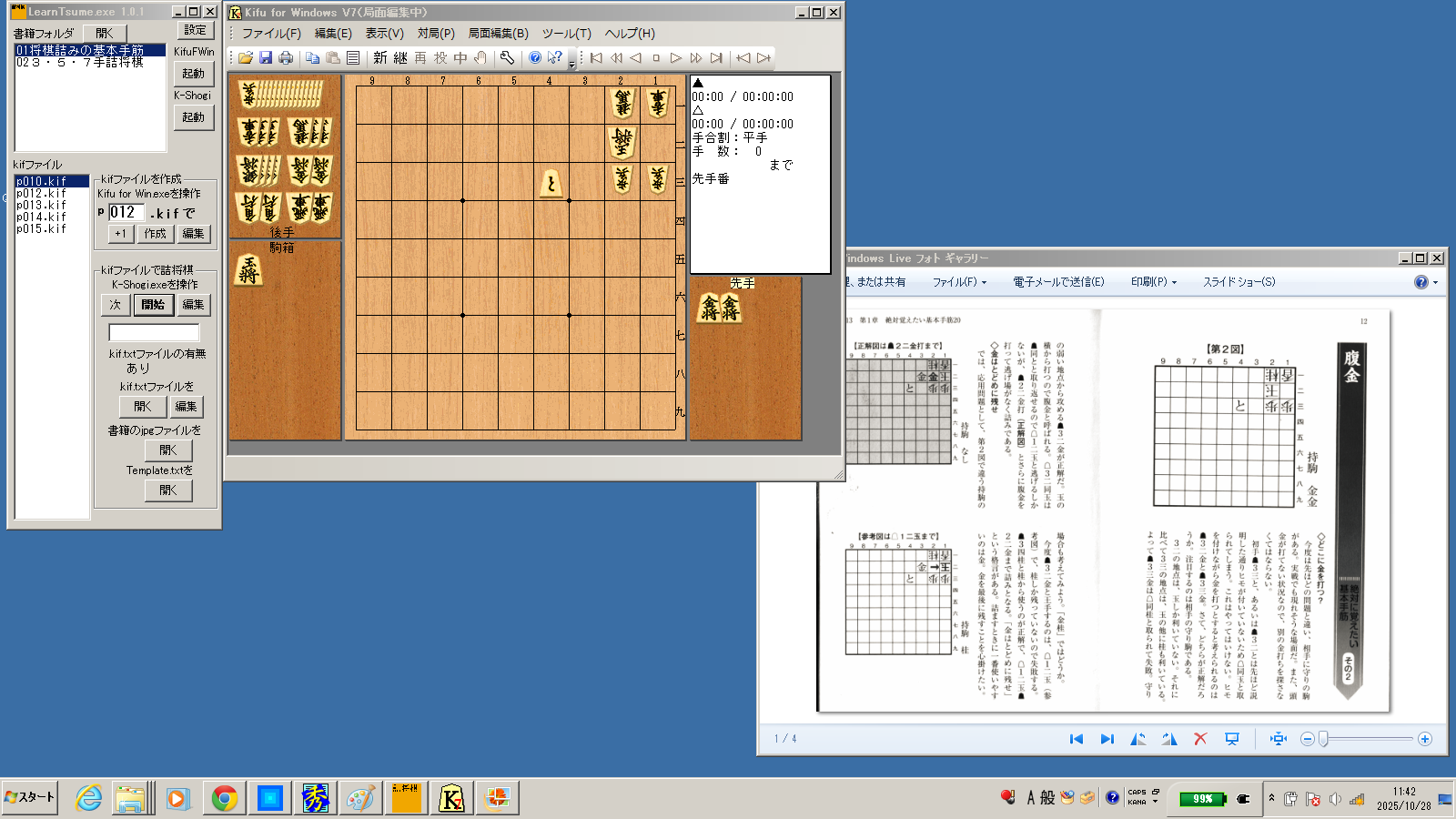Click the wrench settings icon in Kifu toolbar
The height and width of the screenshot is (819, 1456).
click(x=507, y=58)
